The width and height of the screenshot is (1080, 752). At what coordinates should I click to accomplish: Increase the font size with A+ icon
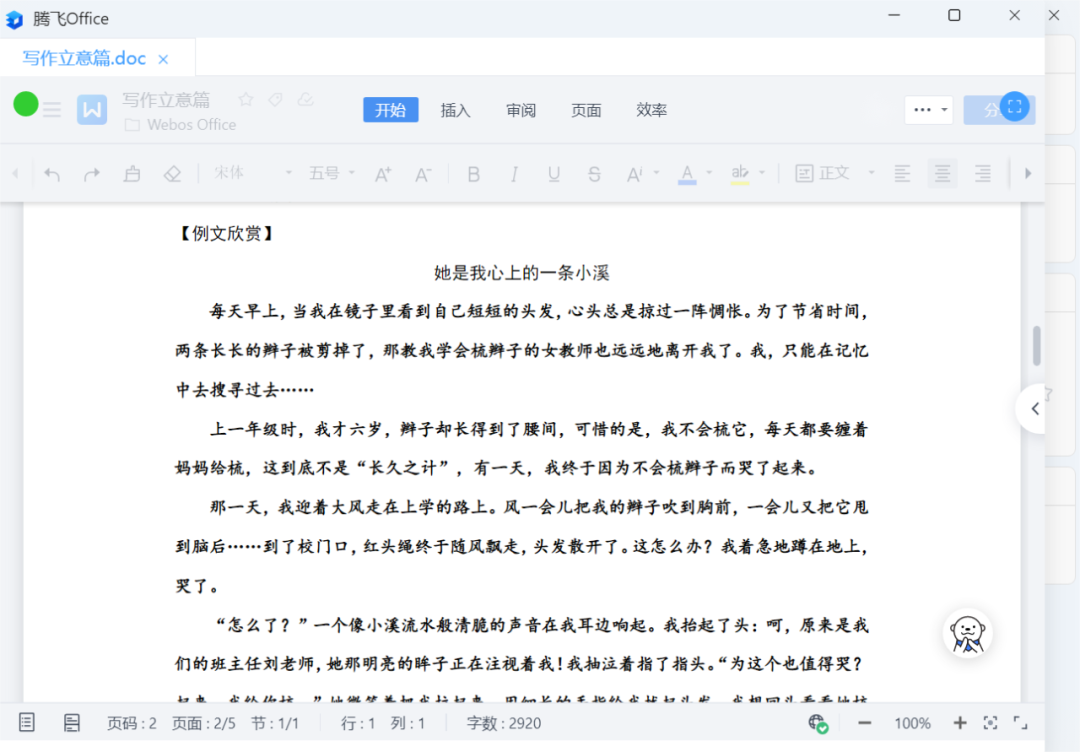click(382, 173)
